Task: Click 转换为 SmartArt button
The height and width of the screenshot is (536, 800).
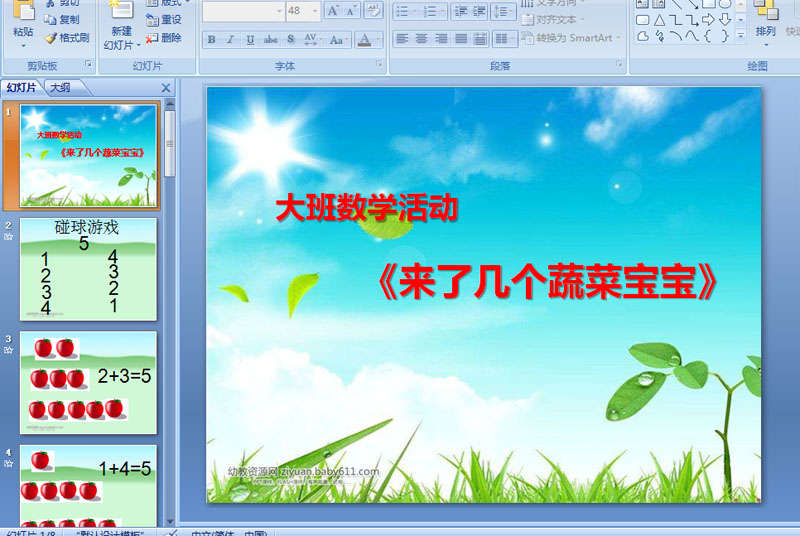Action: pyautogui.click(x=571, y=38)
